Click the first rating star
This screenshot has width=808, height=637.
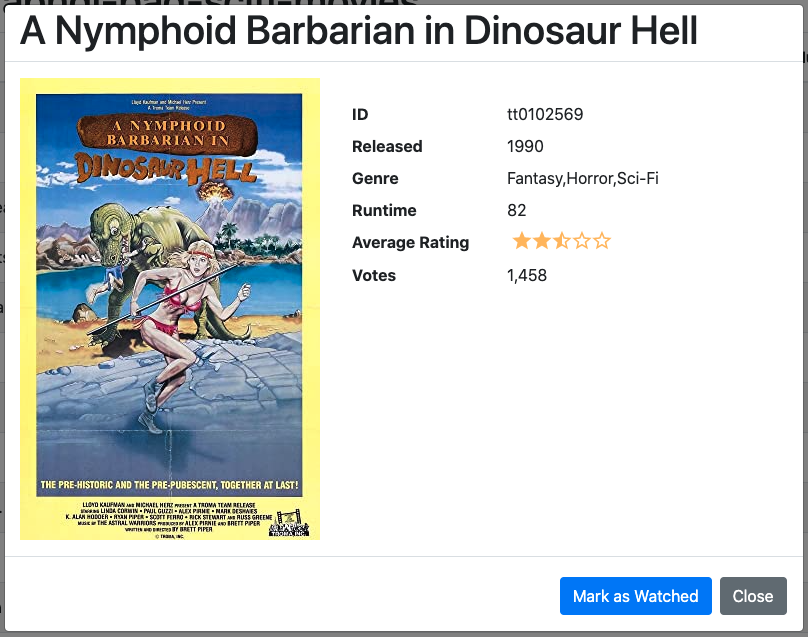pyautogui.click(x=522, y=241)
